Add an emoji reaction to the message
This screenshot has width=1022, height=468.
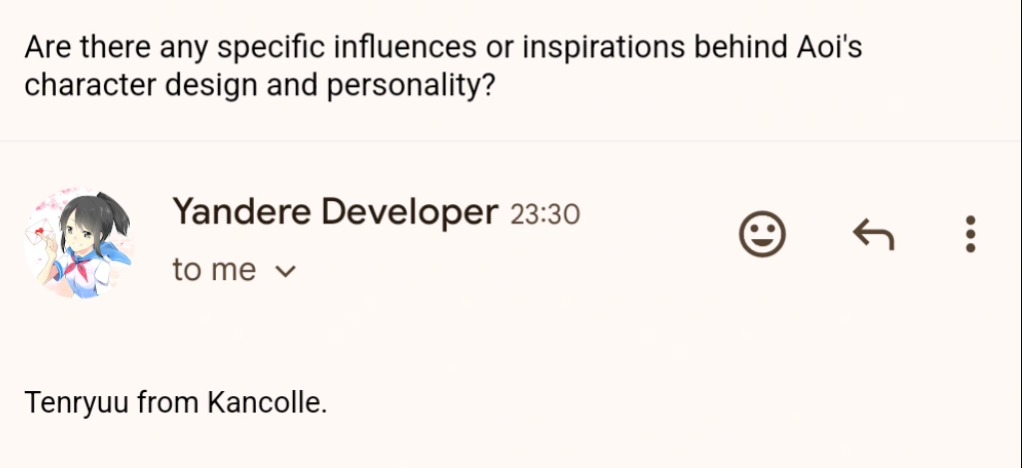pos(762,235)
